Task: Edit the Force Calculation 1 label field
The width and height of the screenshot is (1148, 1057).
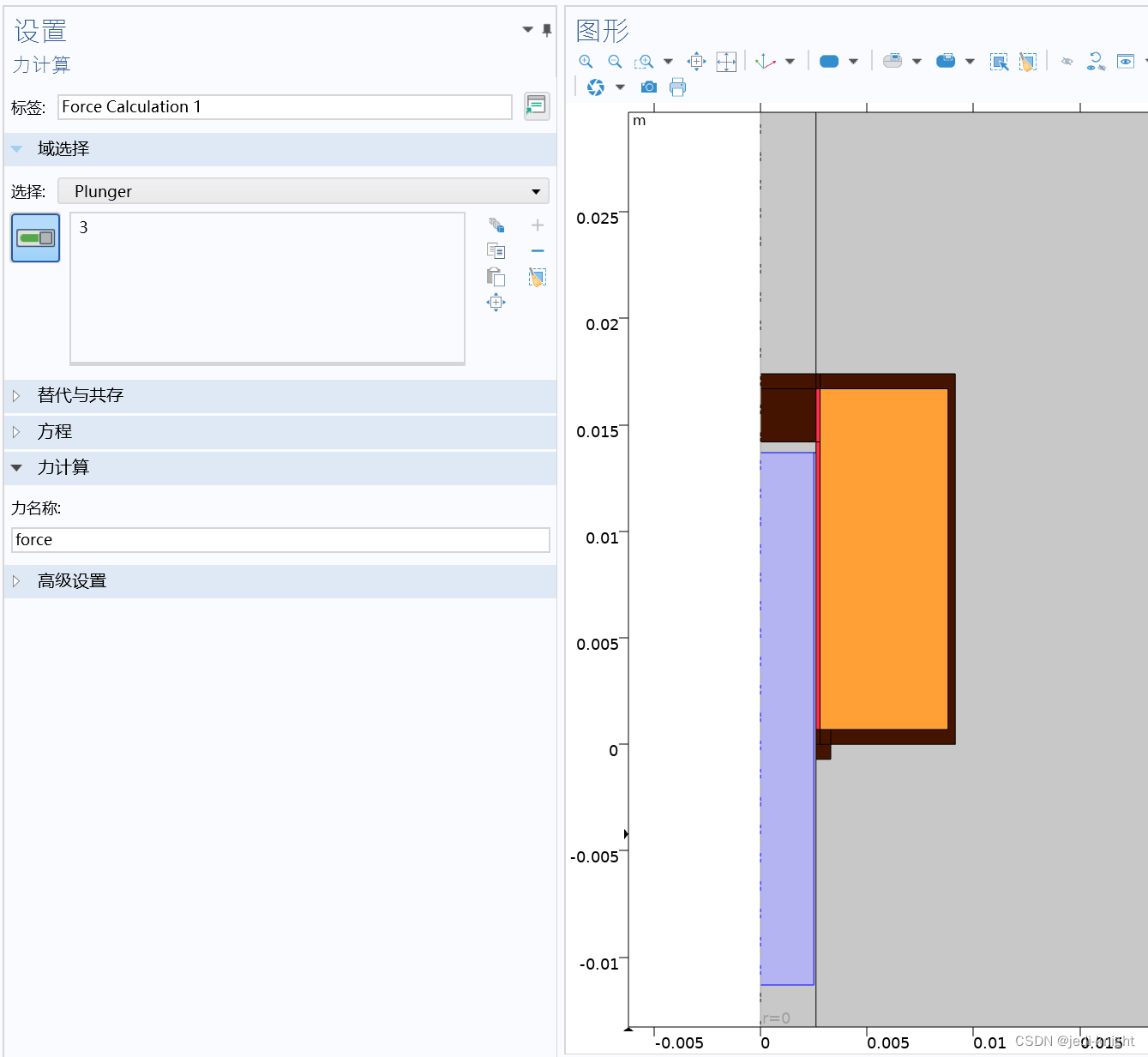Action: tap(285, 107)
